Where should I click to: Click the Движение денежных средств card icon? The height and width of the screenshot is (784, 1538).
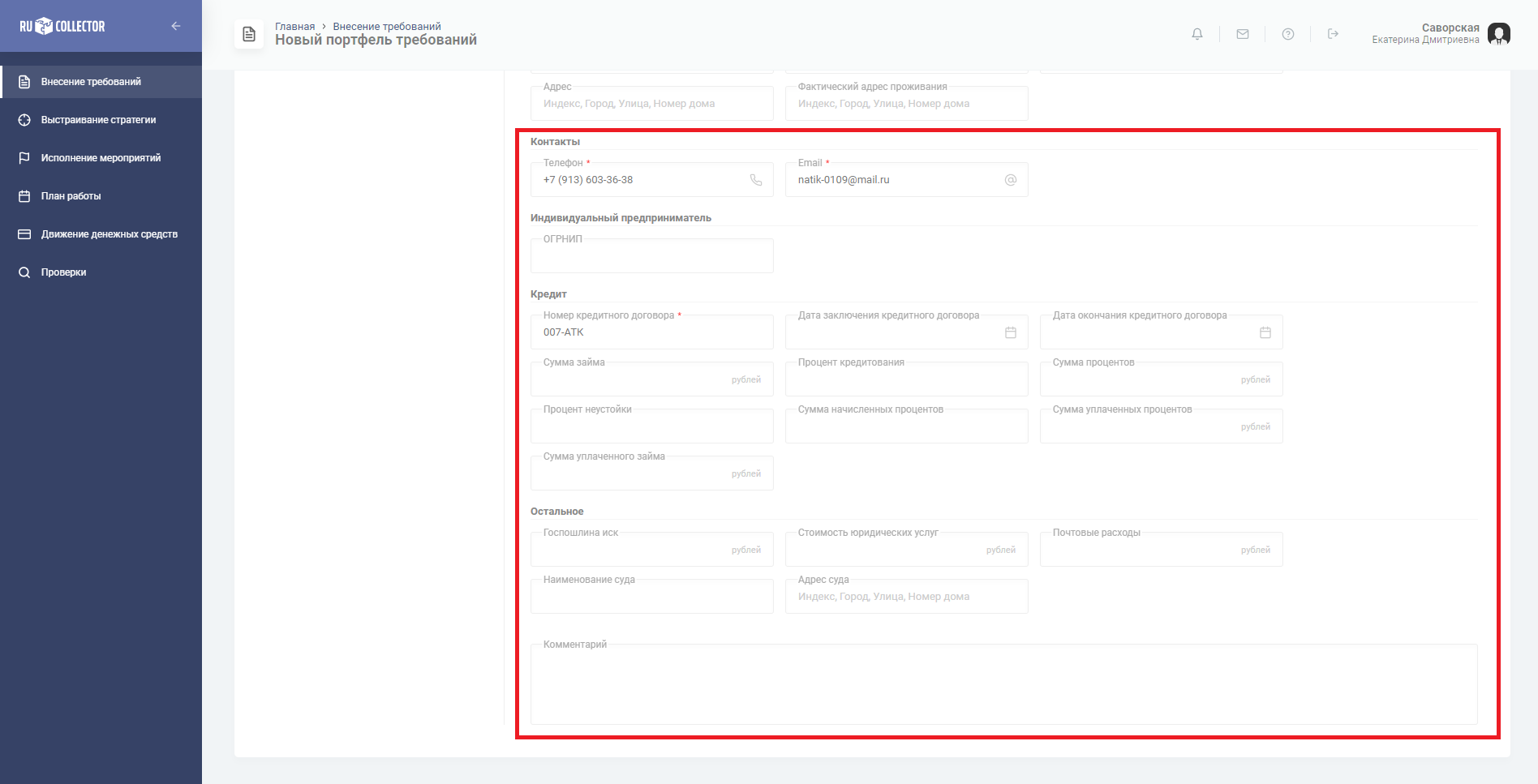24,234
